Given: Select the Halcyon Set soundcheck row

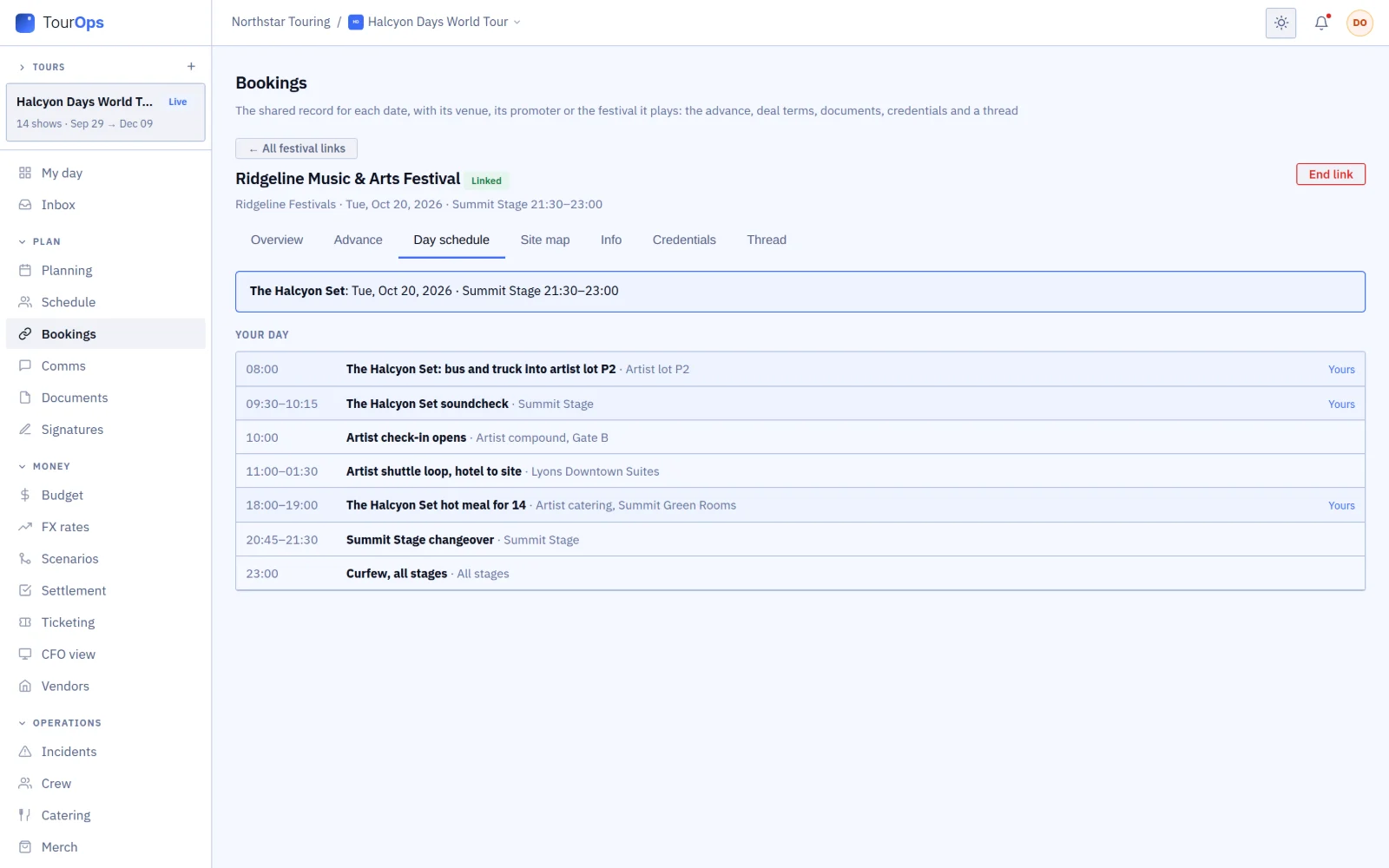Looking at the screenshot, I should pyautogui.click(x=800, y=404).
